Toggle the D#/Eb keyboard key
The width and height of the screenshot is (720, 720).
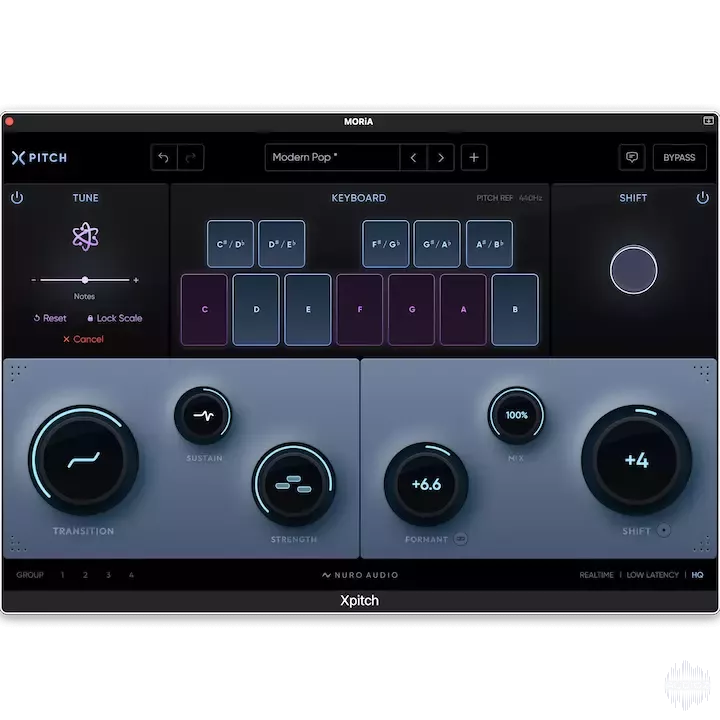281,244
